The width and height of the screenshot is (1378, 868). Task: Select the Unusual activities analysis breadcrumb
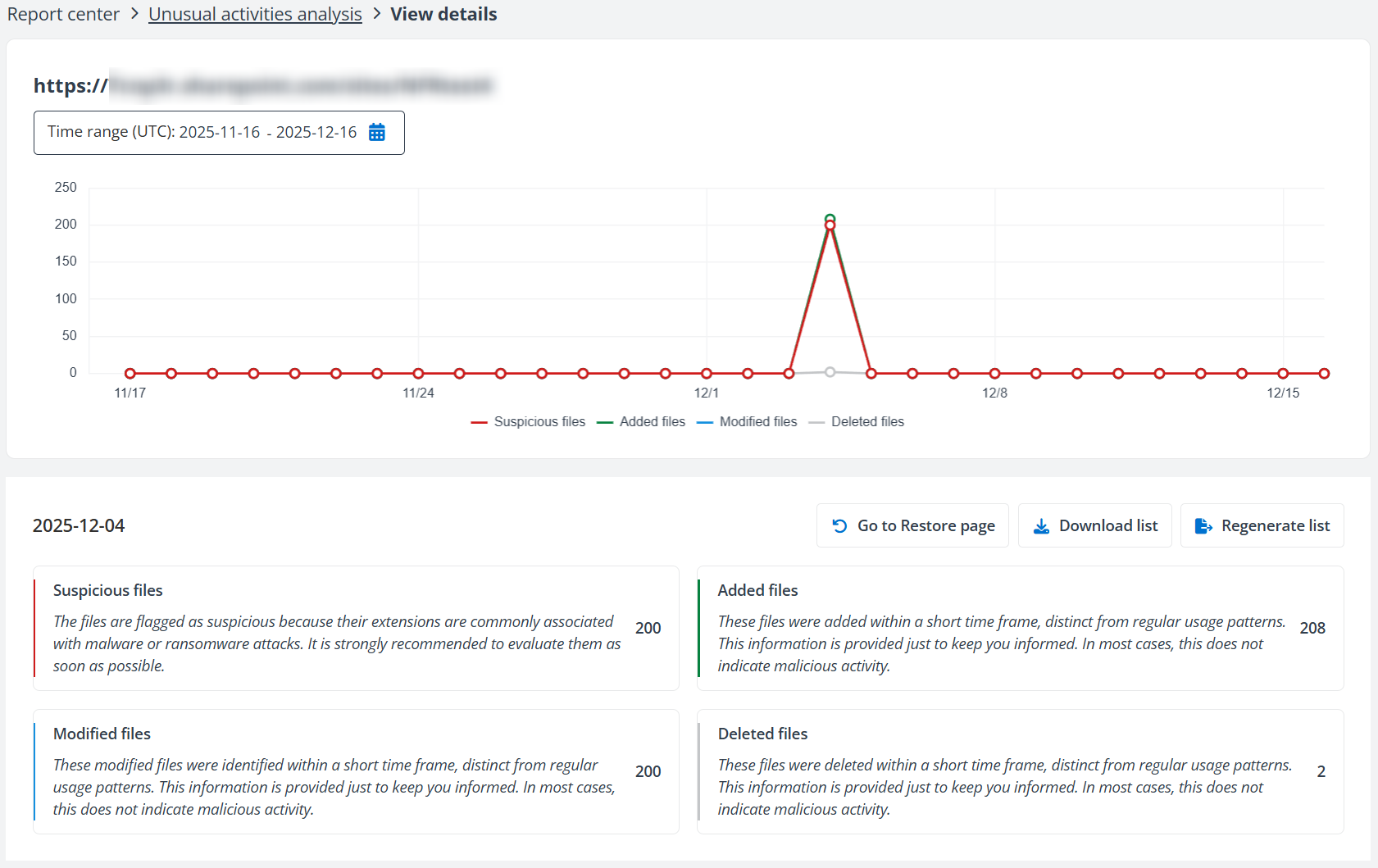coord(255,14)
